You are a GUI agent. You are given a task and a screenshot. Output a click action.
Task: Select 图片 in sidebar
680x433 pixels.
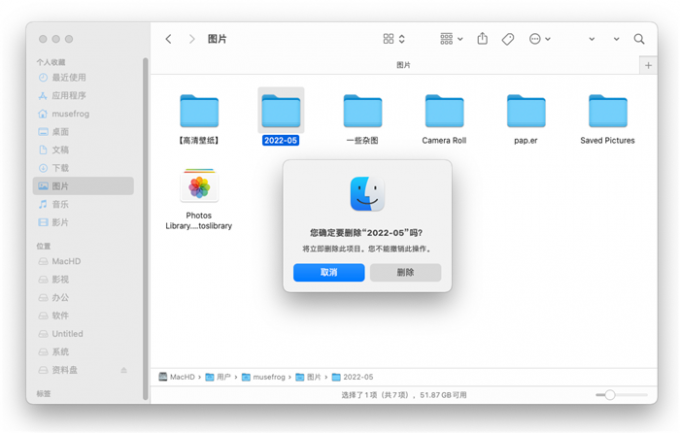pyautogui.click(x=83, y=186)
